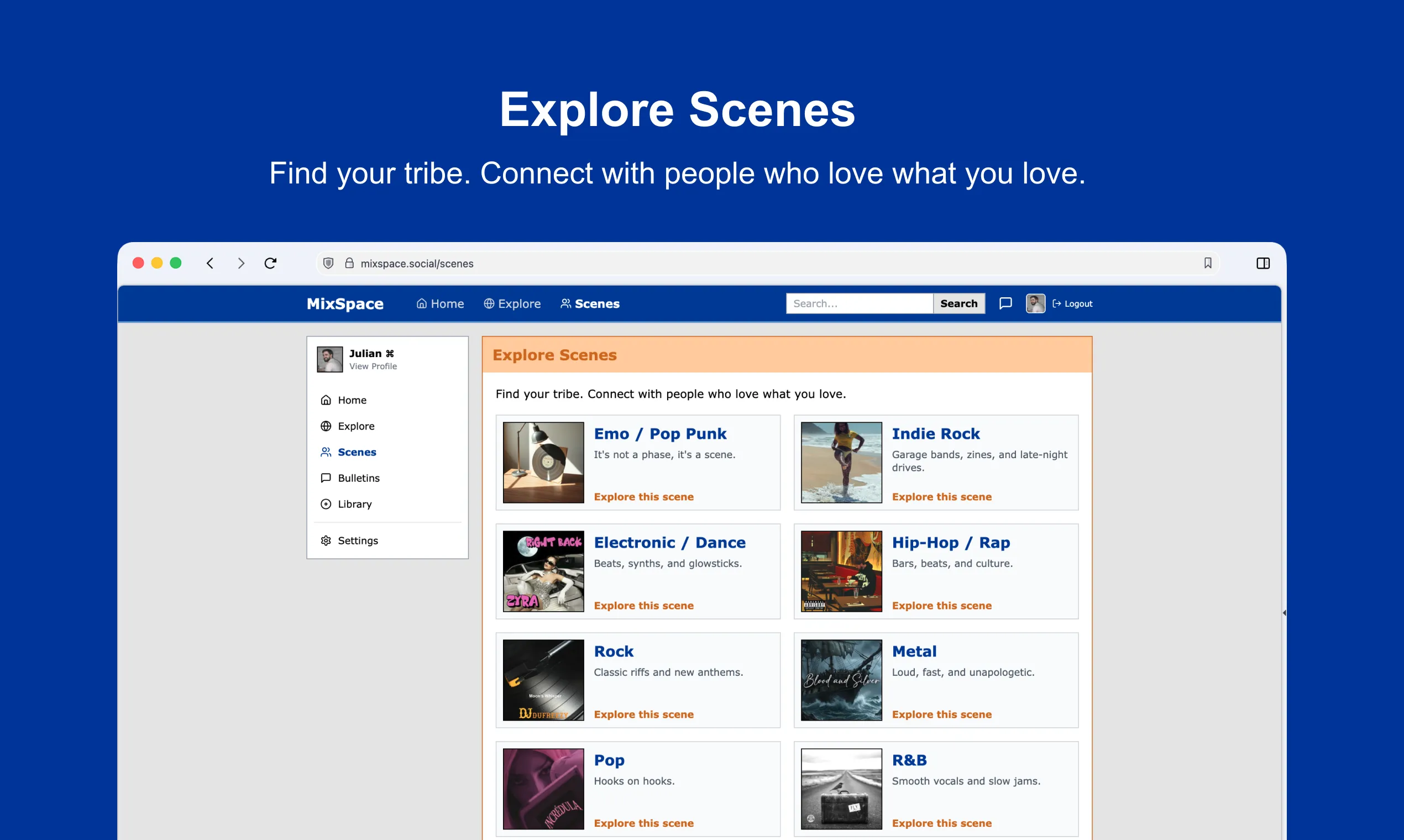The image size is (1404, 840).
Task: Reload the current page
Action: [x=271, y=263]
